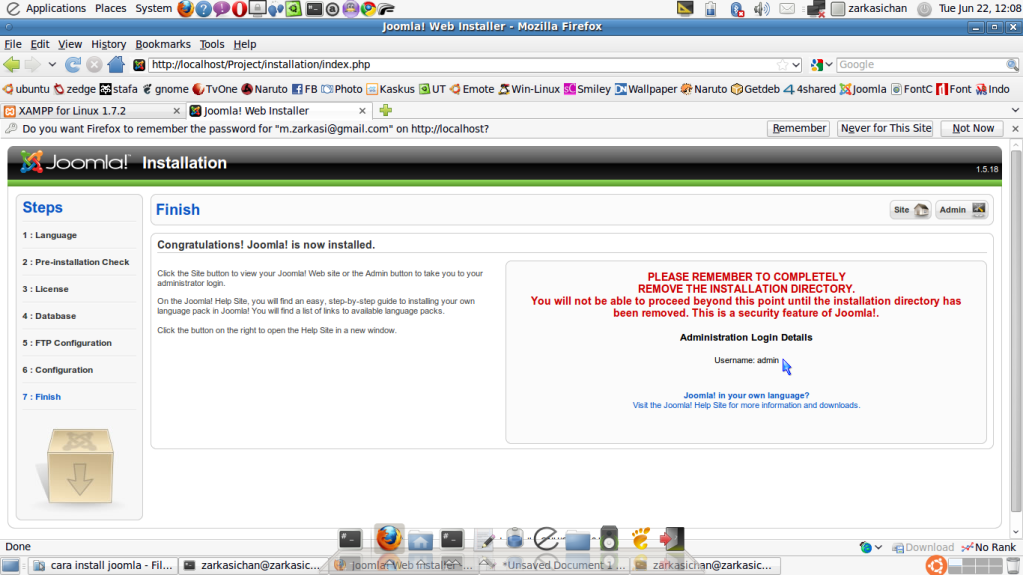Viewport: 1023px width, 575px height.
Task: Open the terminal launcher in the top panel
Action: [314, 8]
